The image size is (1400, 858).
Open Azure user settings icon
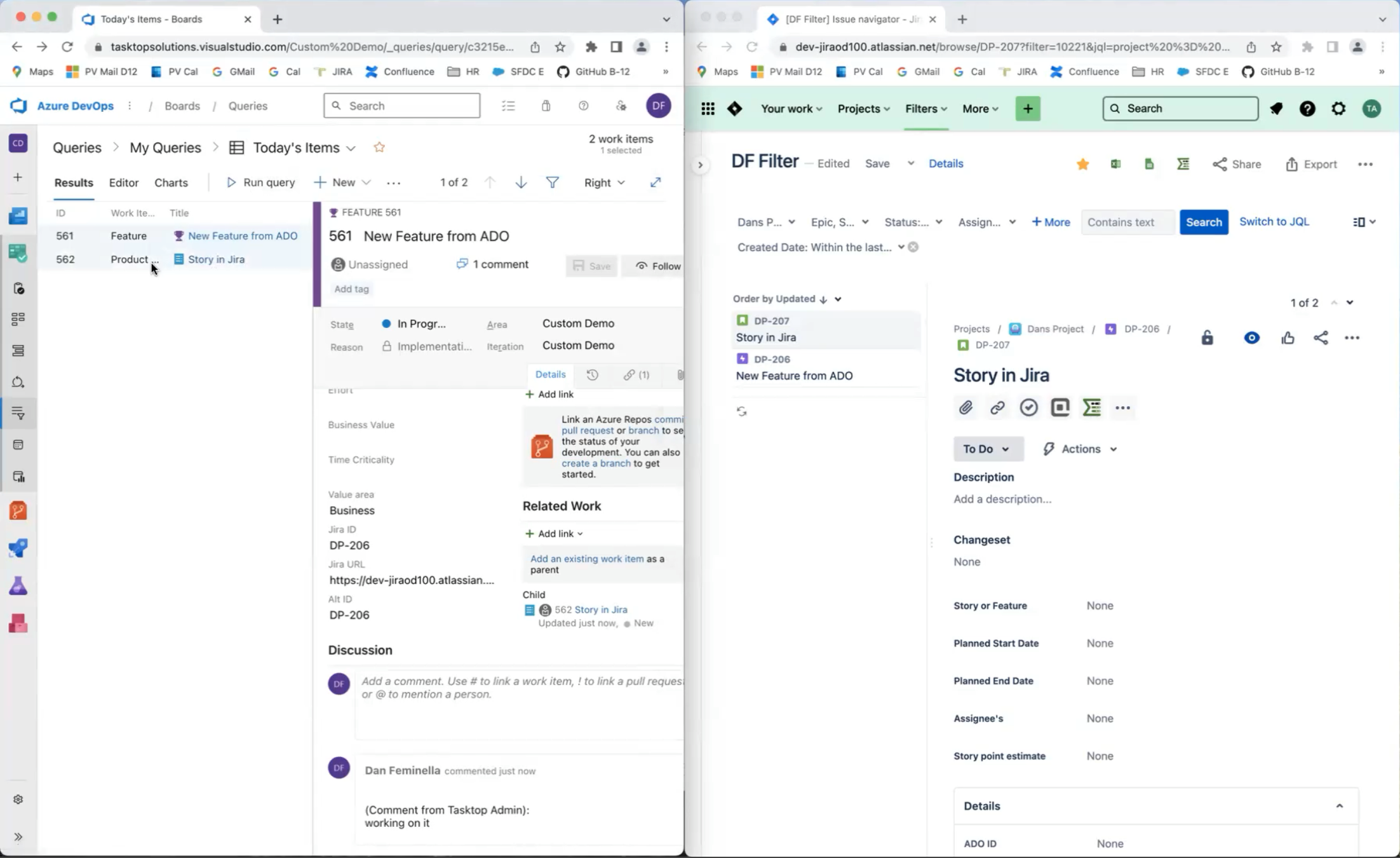(x=621, y=106)
